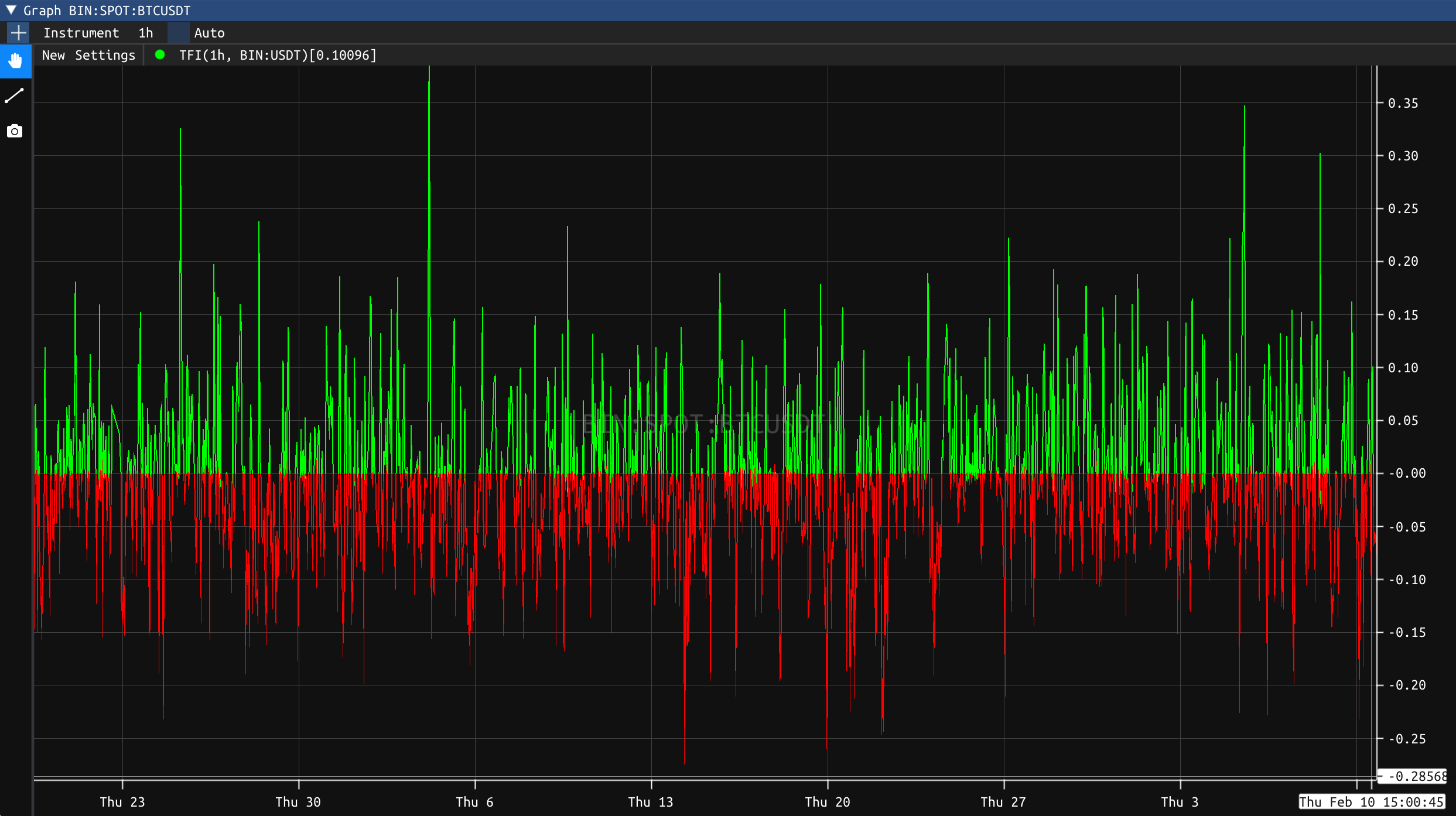This screenshot has width=1456, height=816.
Task: Click the 0.35 y-axis label
Action: coord(1403,103)
